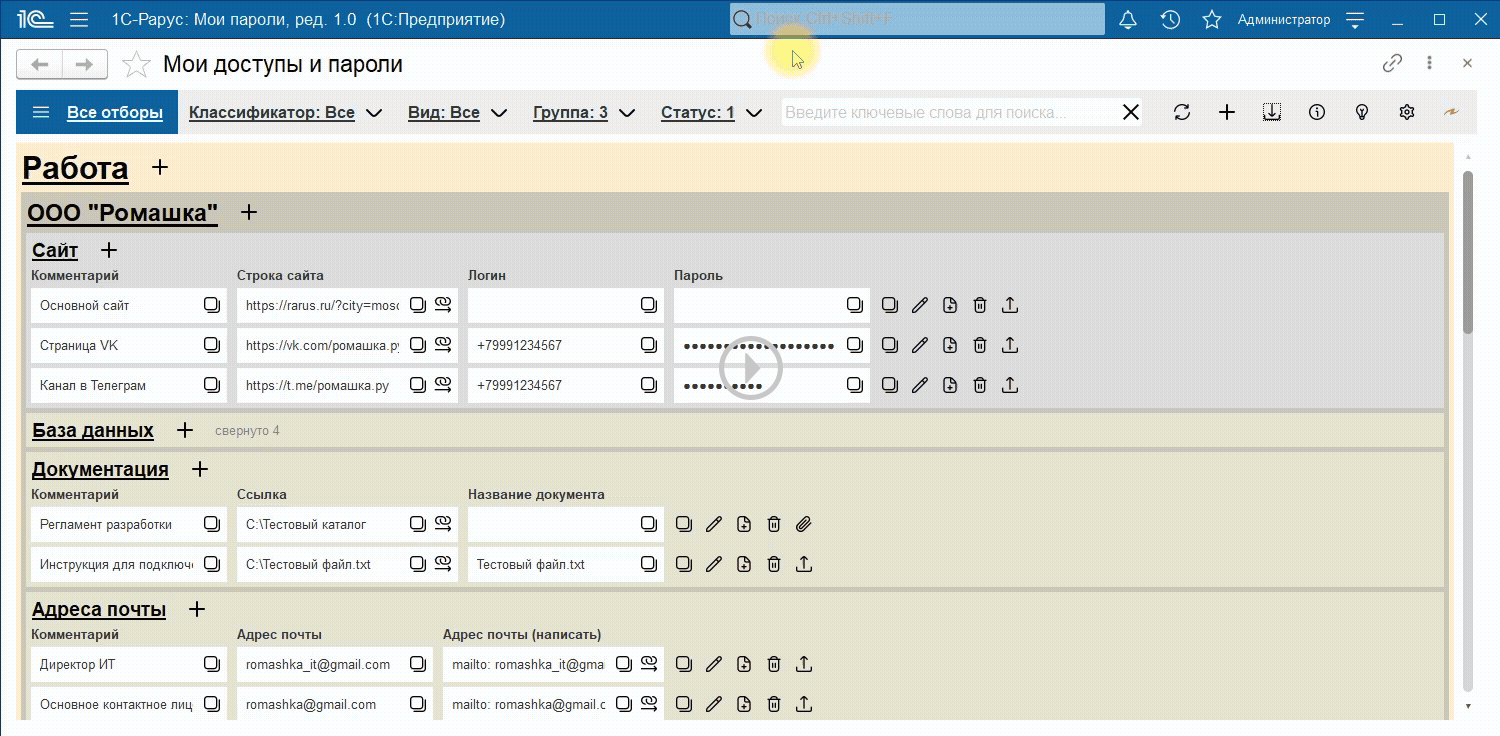Collapse ООО "Ромашка" group
1500x736 pixels.
[122, 213]
